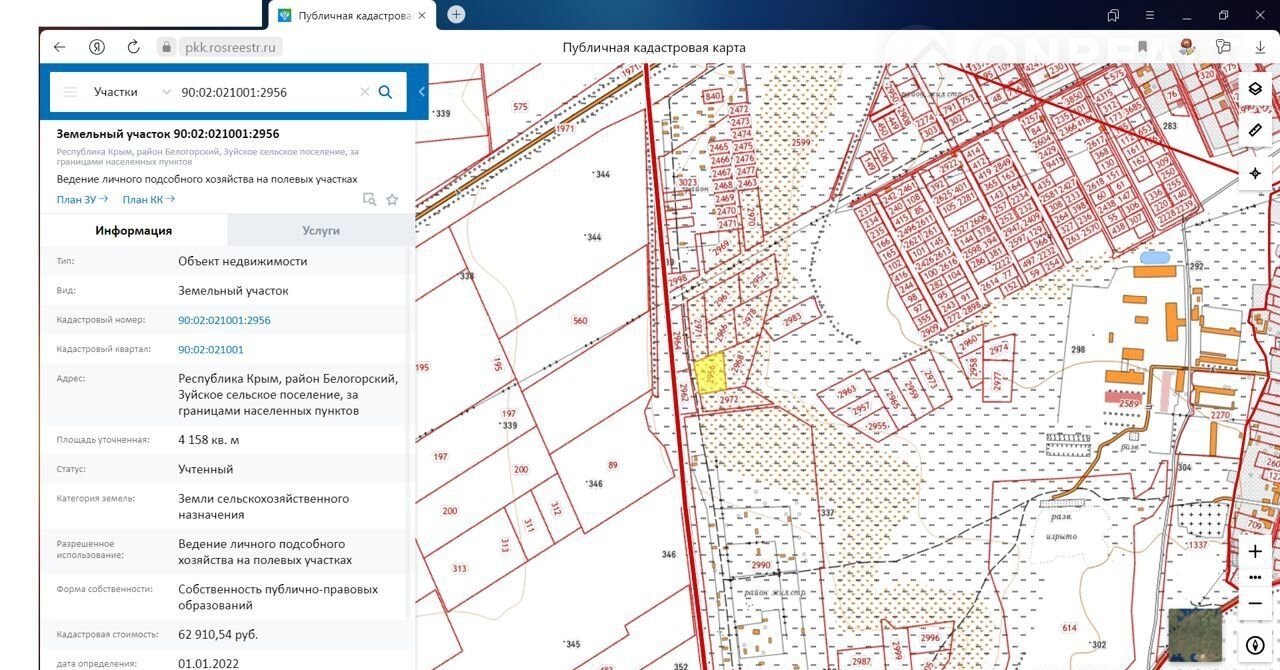Zoom out of the map
The height and width of the screenshot is (670, 1280).
pyautogui.click(x=1255, y=603)
